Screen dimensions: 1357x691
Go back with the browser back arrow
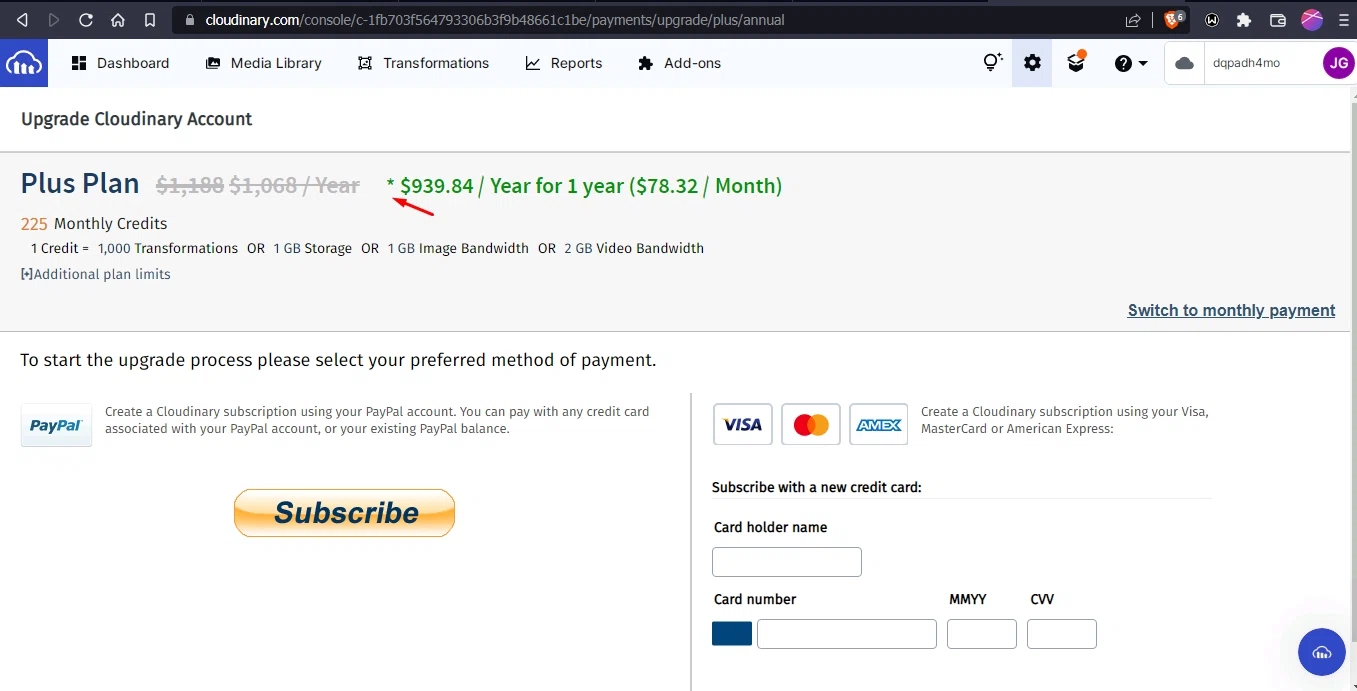22,20
